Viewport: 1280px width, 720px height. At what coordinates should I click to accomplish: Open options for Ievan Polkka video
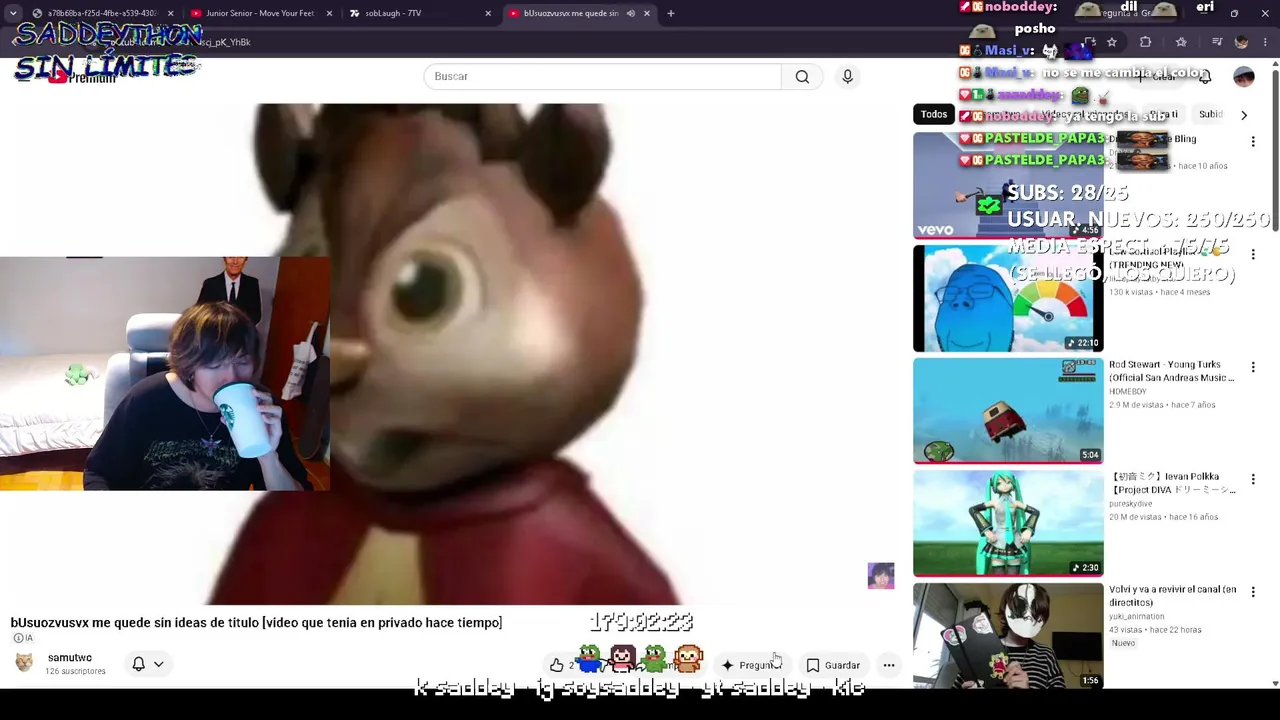click(x=1253, y=480)
